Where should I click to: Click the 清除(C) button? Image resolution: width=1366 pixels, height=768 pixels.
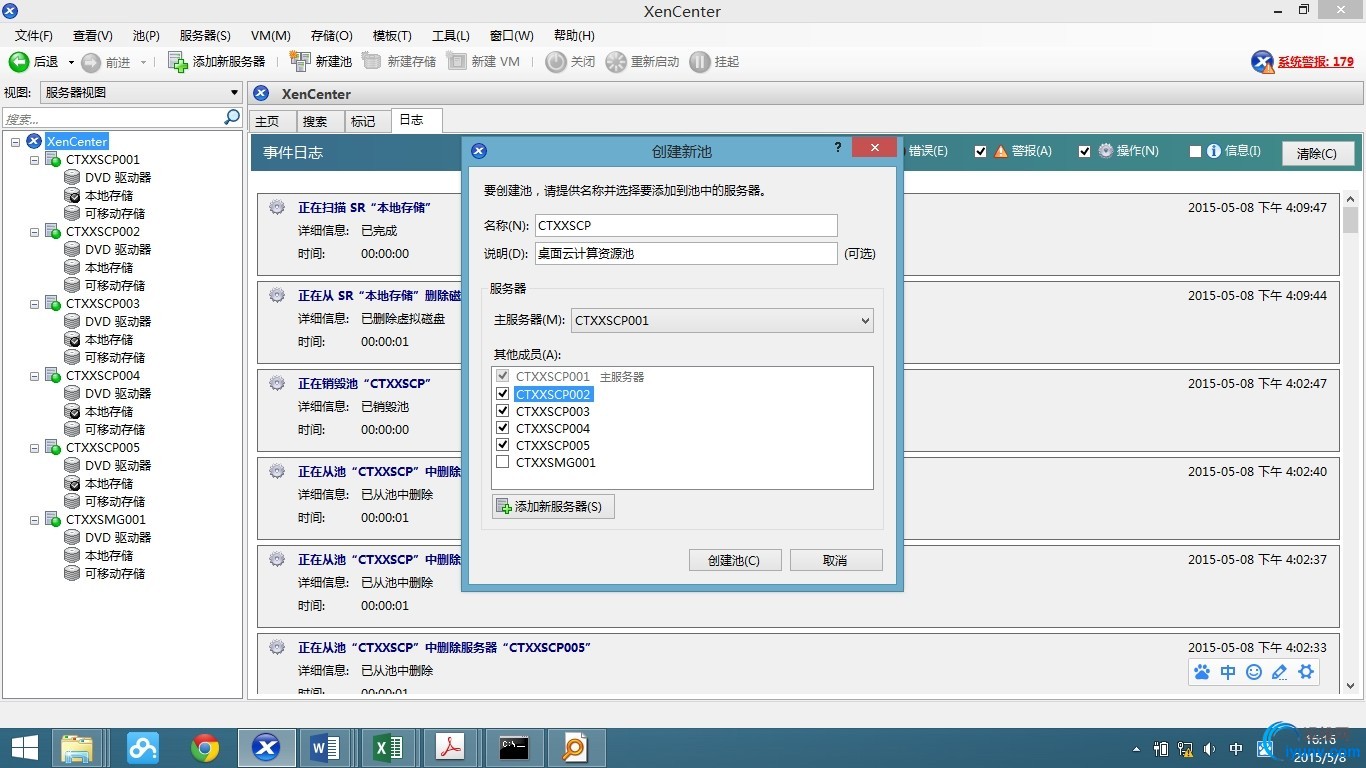pyautogui.click(x=1318, y=153)
